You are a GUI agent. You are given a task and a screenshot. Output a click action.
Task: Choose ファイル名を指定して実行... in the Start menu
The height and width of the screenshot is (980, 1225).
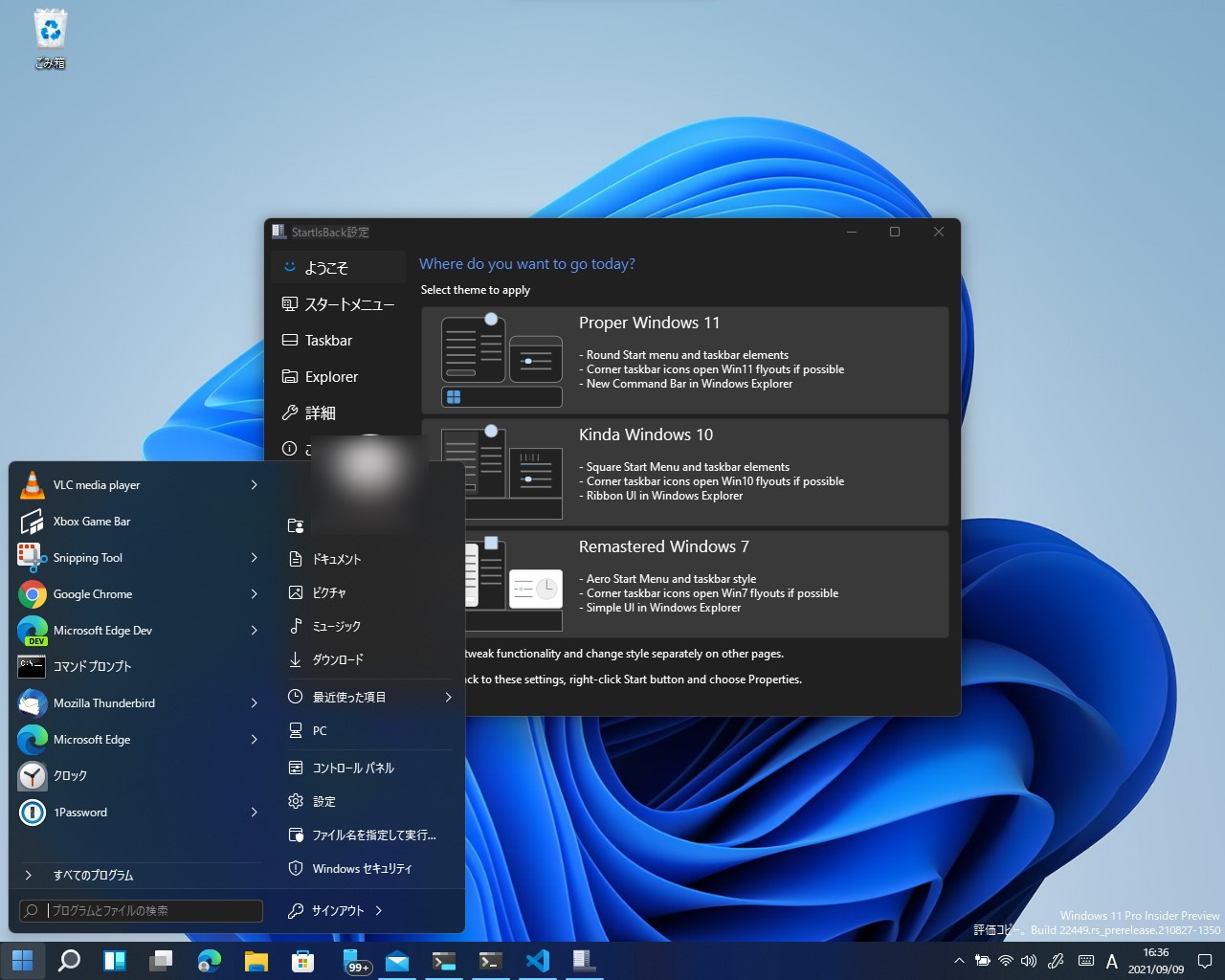(x=369, y=835)
